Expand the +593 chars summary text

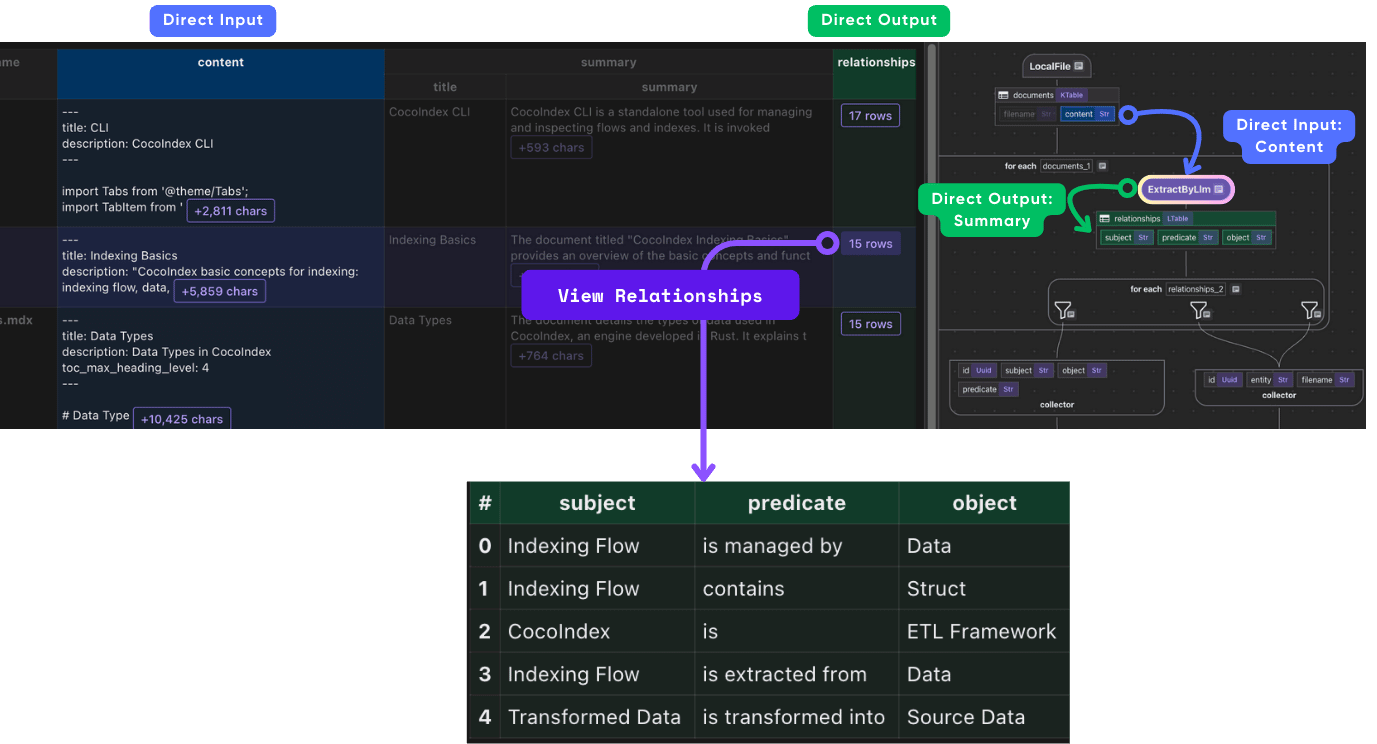550,148
